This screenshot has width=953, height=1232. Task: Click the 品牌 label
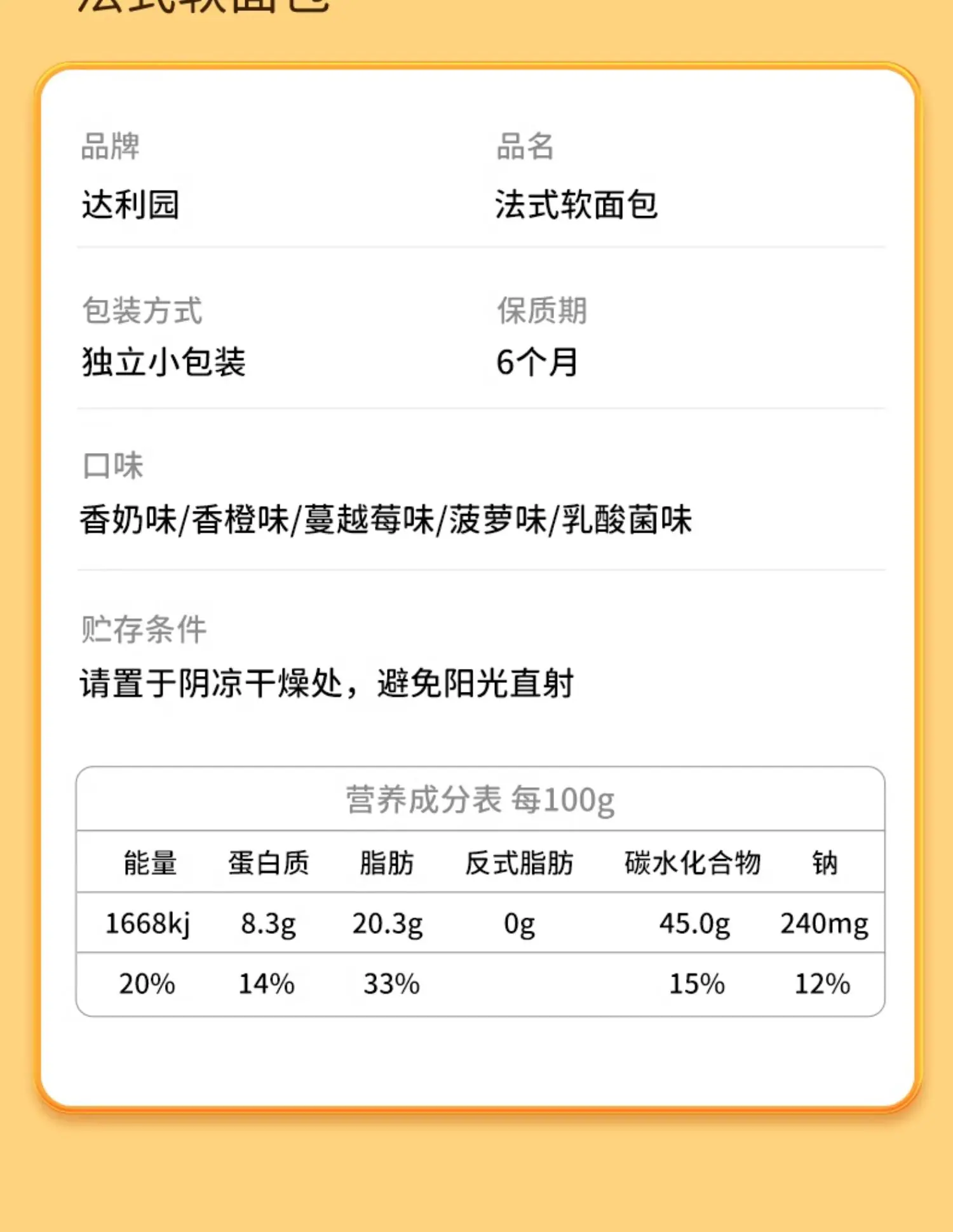pos(110,146)
